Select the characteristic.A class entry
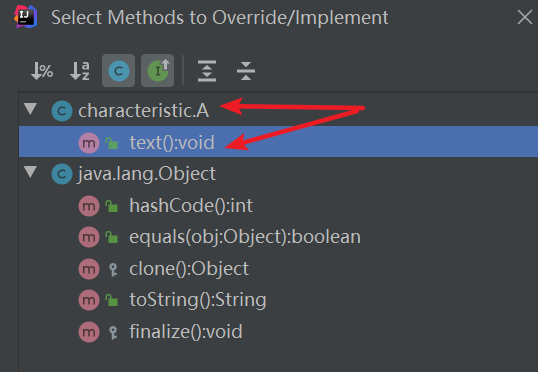The height and width of the screenshot is (372, 538). [143, 111]
